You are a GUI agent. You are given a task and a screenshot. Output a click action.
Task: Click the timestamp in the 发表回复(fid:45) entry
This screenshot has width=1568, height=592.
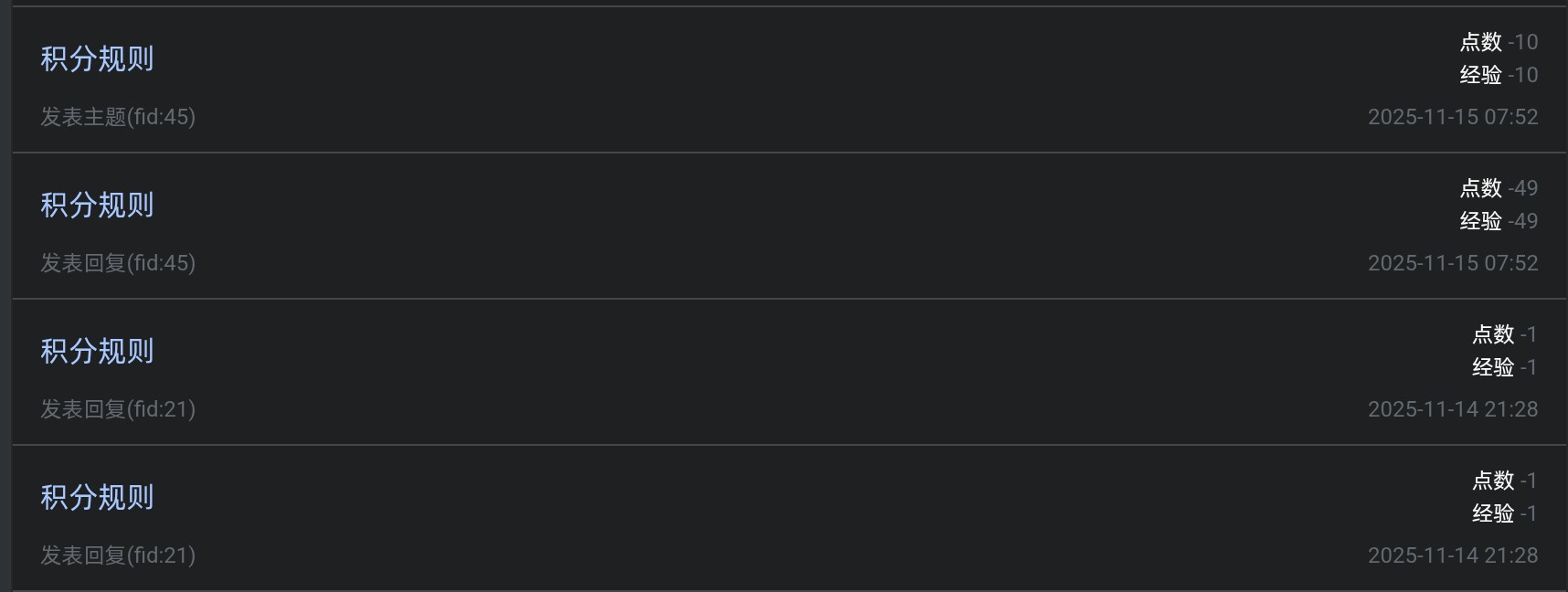coord(1452,263)
